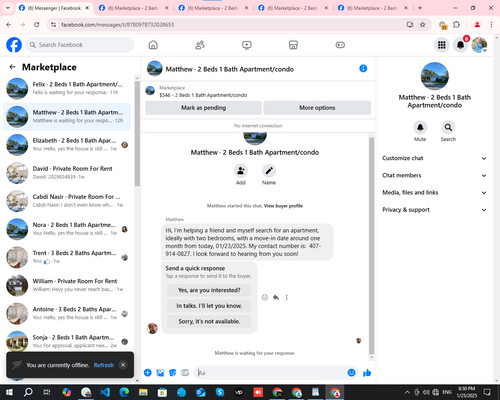The image size is (500, 400).
Task: Open File Explorer from taskbar
Action: click(143, 392)
